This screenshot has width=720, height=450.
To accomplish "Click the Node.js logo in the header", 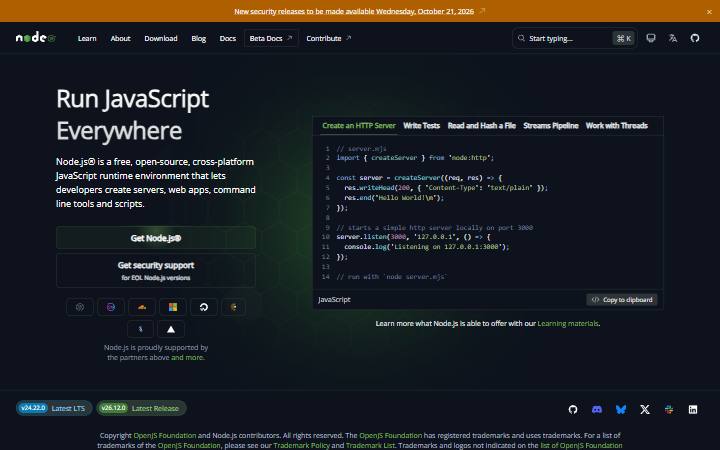I will coord(36,38).
